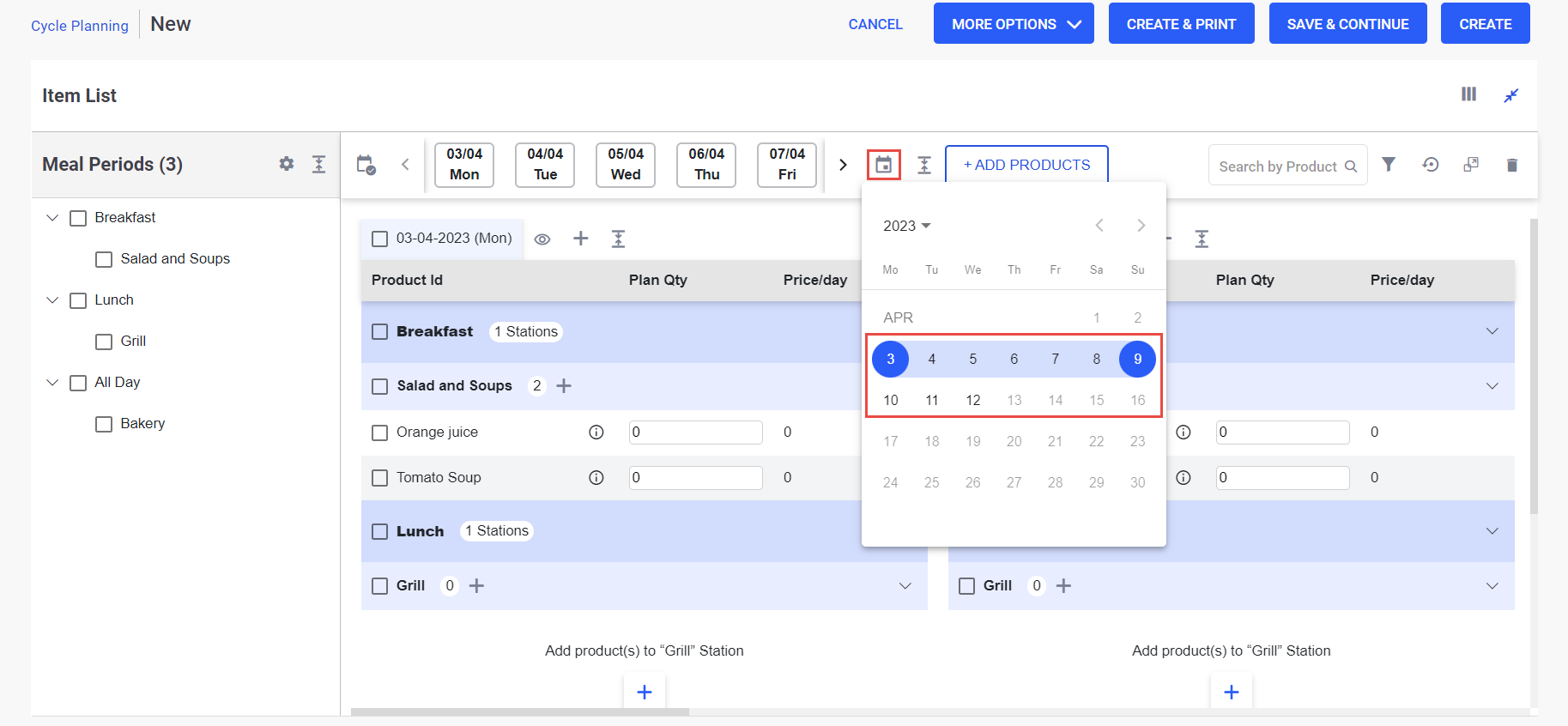Open the column layout icon in Item List

click(1468, 94)
